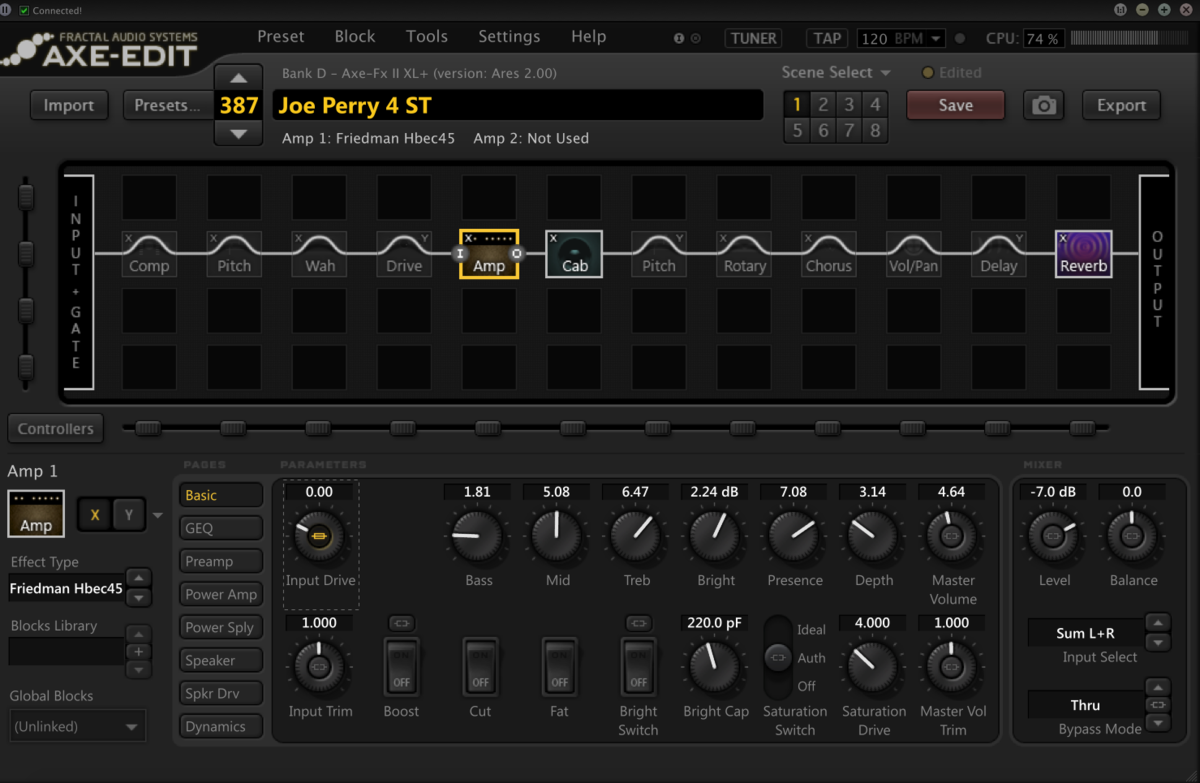The width and height of the screenshot is (1200, 783).
Task: Open the Tools menu
Action: click(427, 36)
